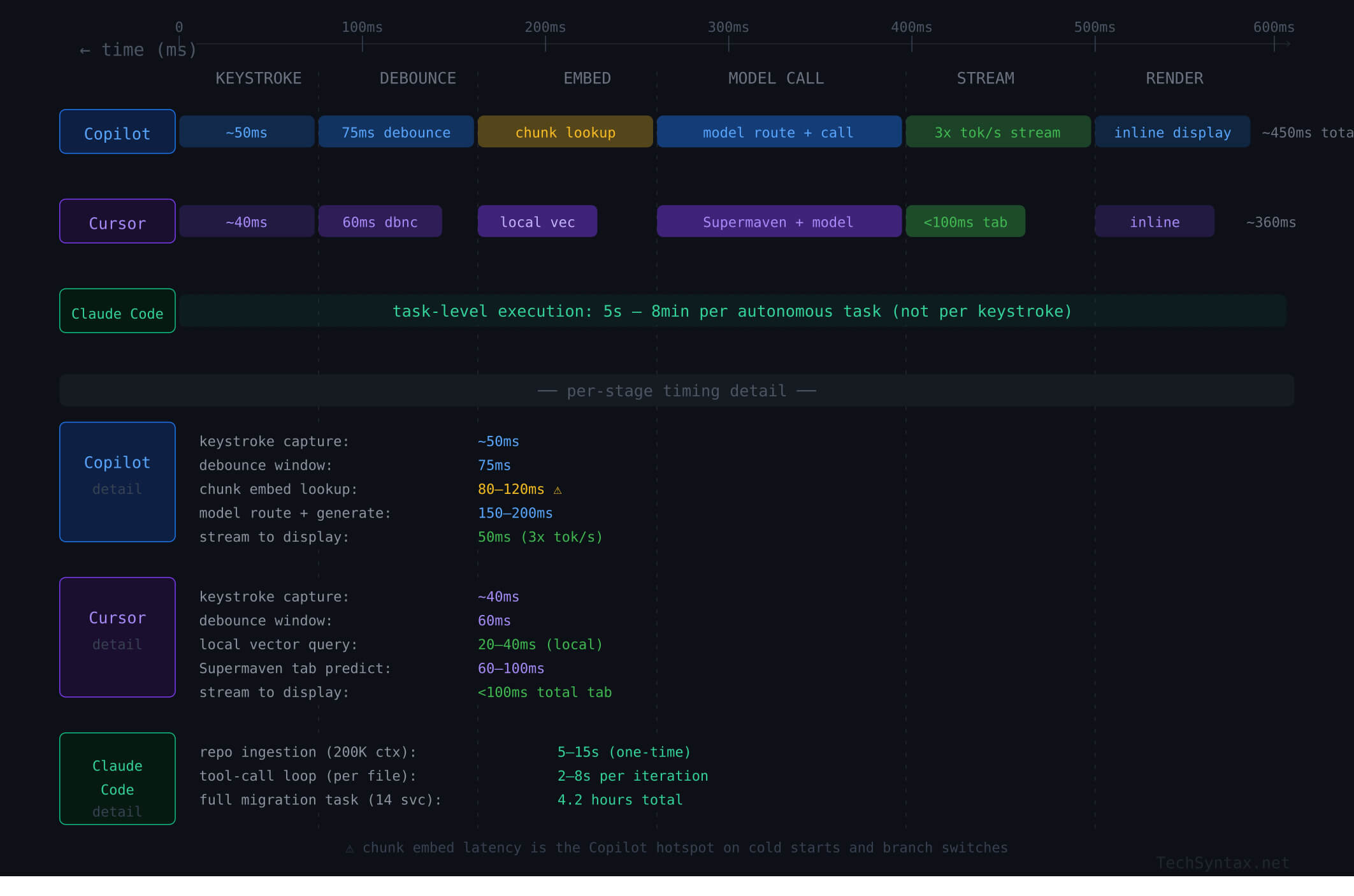Click the TechSyntax.net watermark link
This screenshot has width=1354, height=896.
1222,863
